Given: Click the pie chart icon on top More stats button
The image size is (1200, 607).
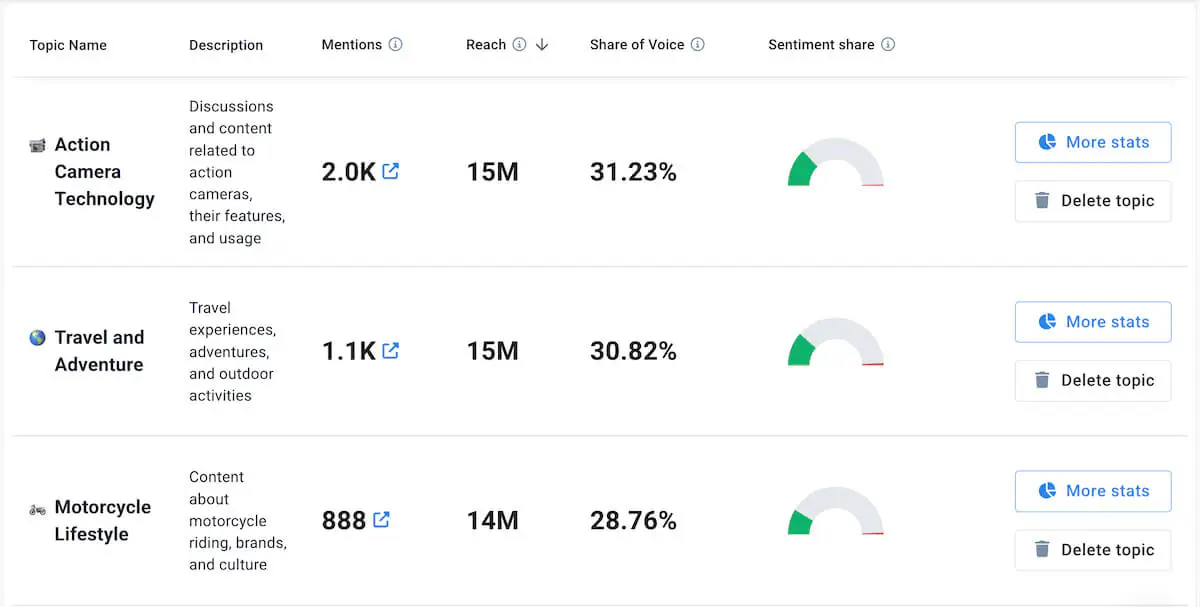Looking at the screenshot, I should click(1047, 142).
